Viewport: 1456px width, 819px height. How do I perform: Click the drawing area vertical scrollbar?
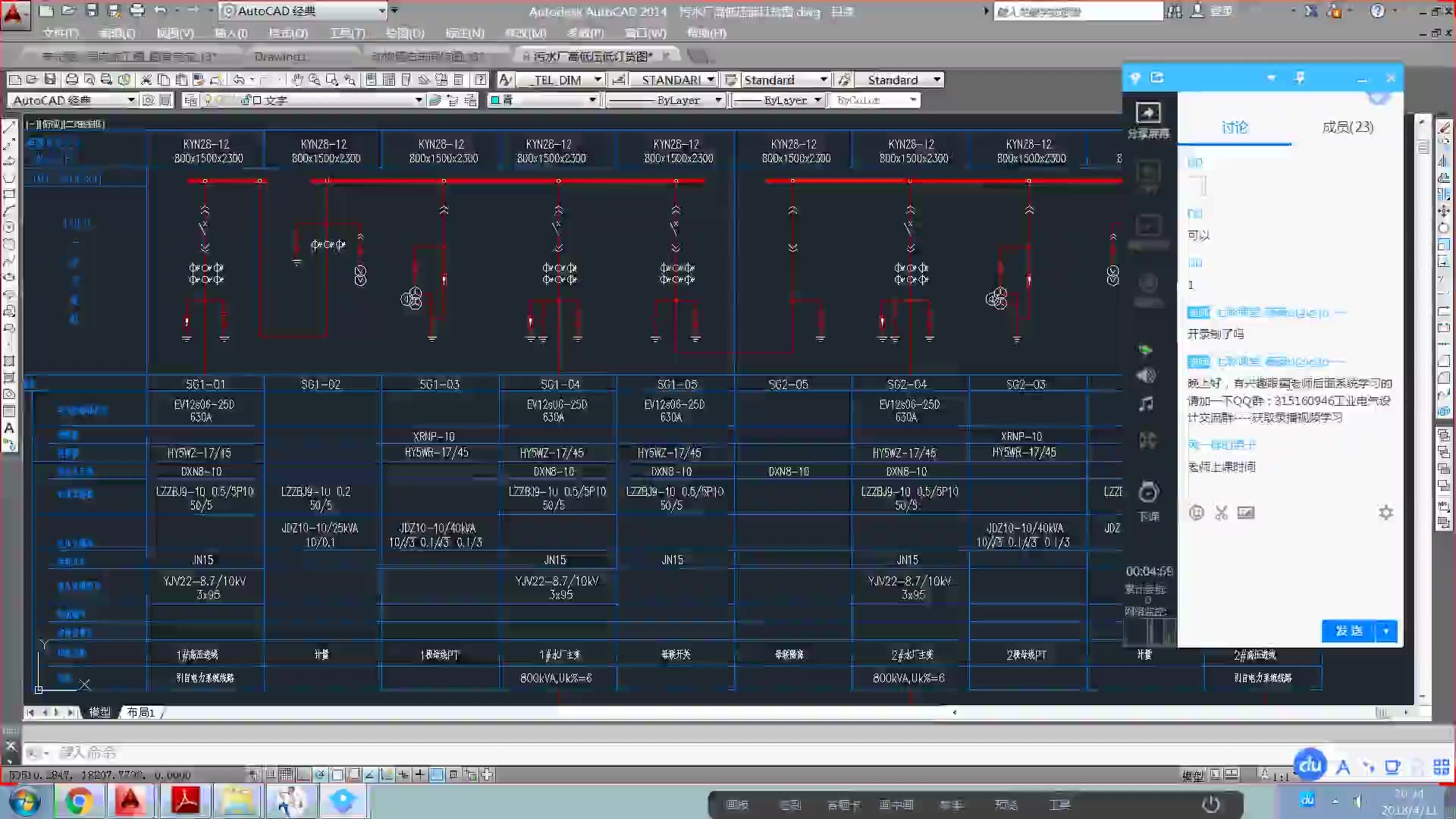[x=1423, y=409]
